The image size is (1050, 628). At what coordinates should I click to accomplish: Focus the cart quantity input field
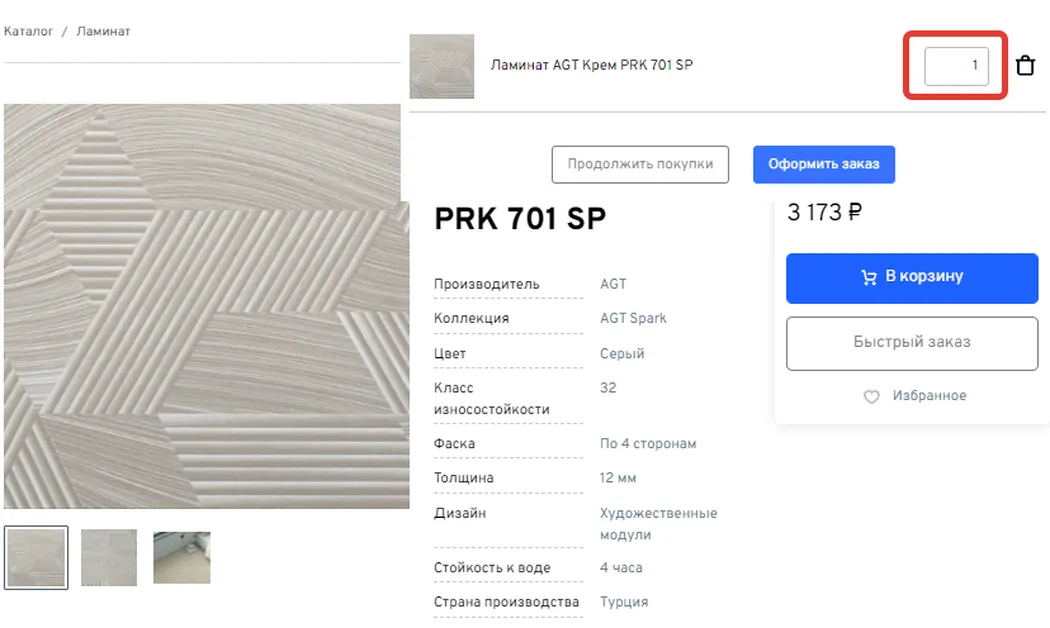click(956, 66)
